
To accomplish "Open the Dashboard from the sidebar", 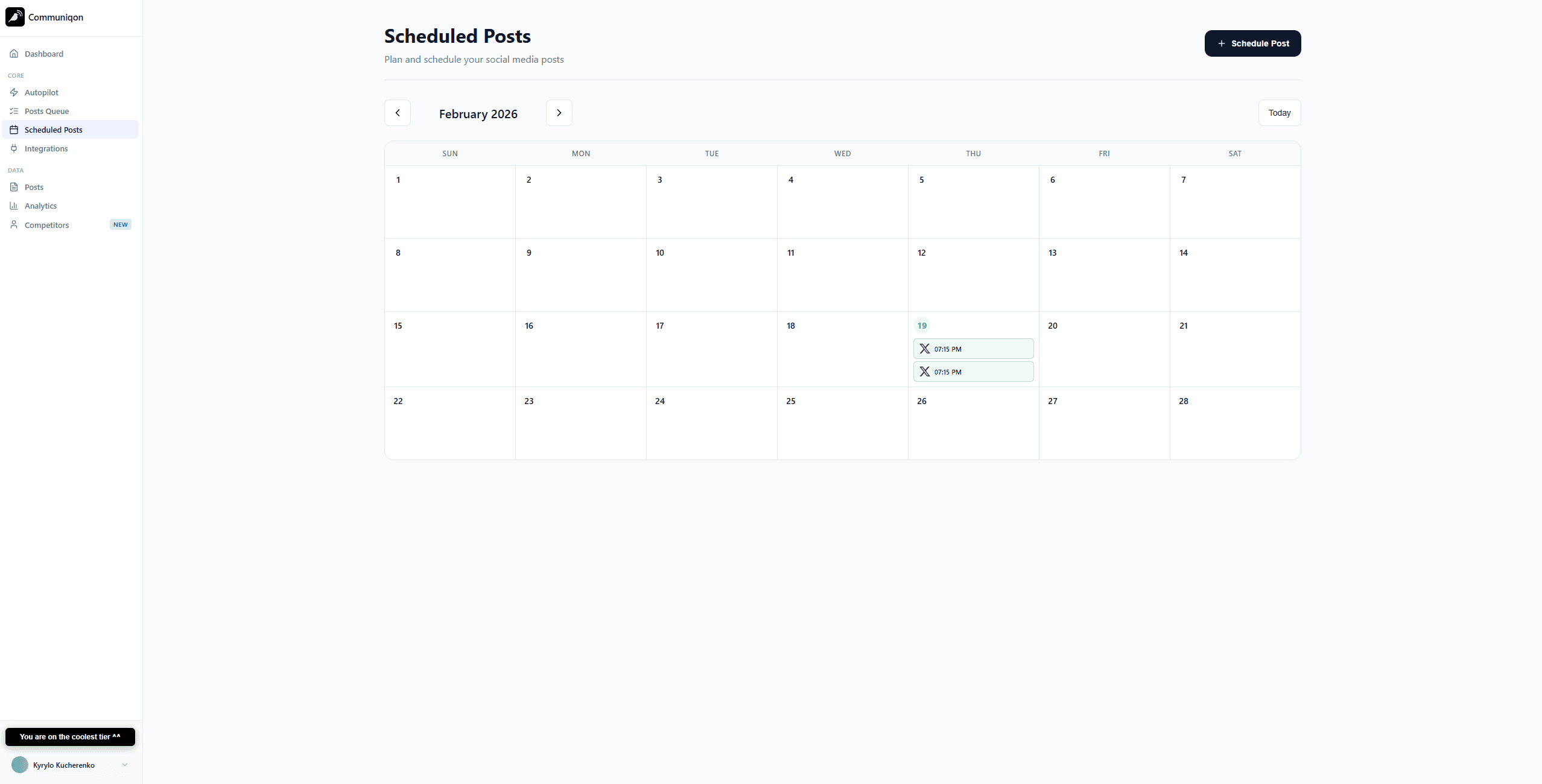I will (43, 54).
